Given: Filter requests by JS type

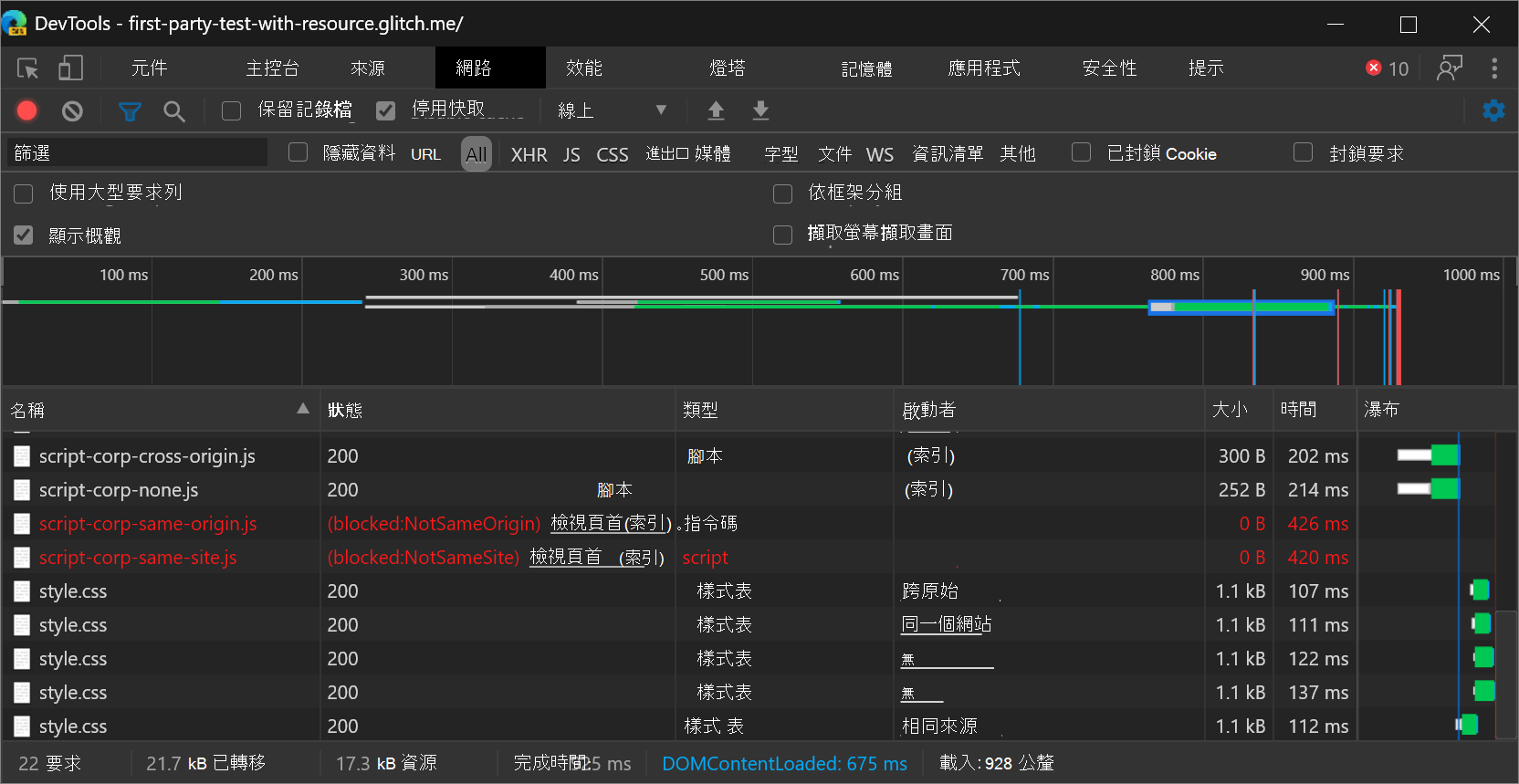Looking at the screenshot, I should point(571,154).
